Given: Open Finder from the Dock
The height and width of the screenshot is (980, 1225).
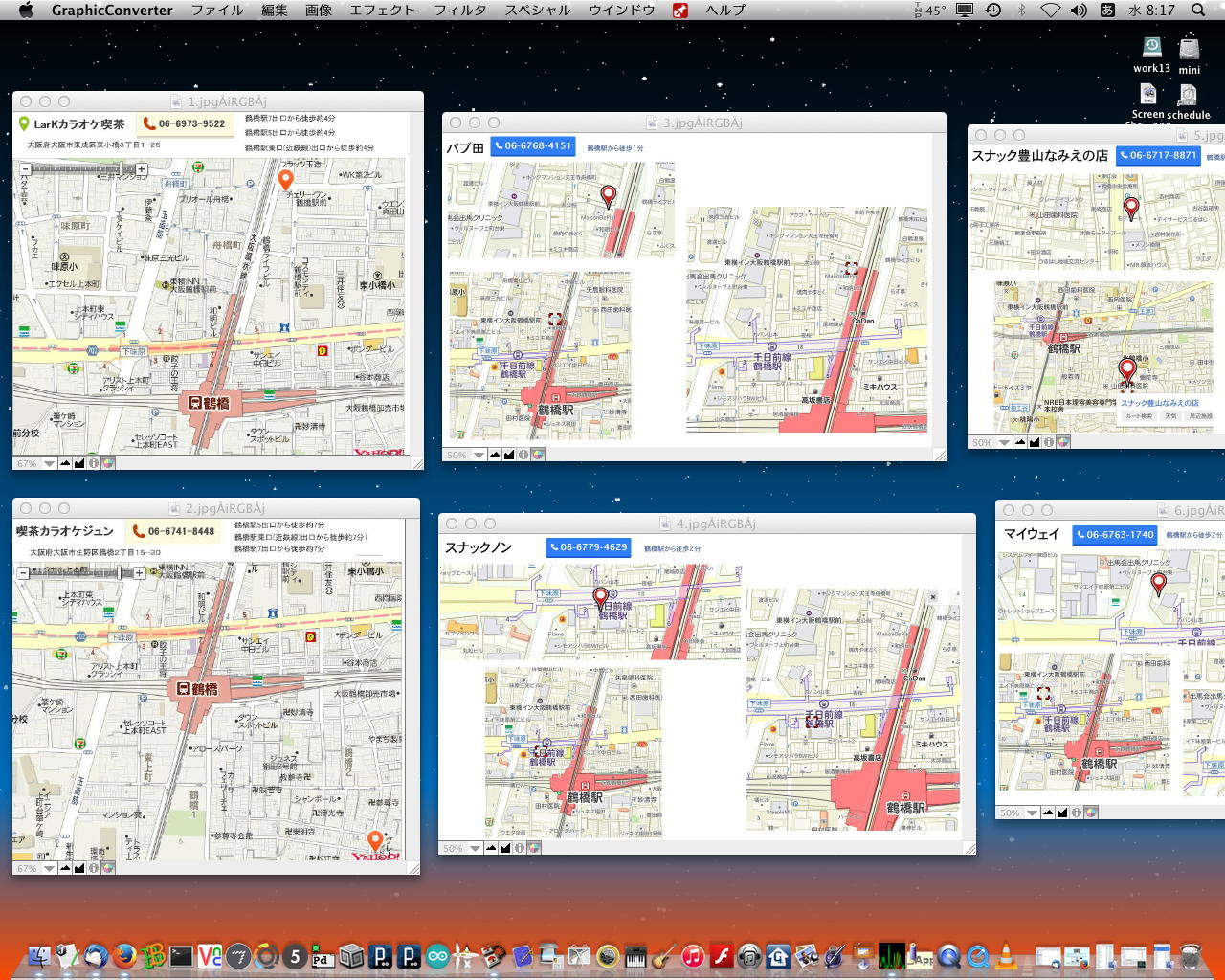Looking at the screenshot, I should (39, 955).
